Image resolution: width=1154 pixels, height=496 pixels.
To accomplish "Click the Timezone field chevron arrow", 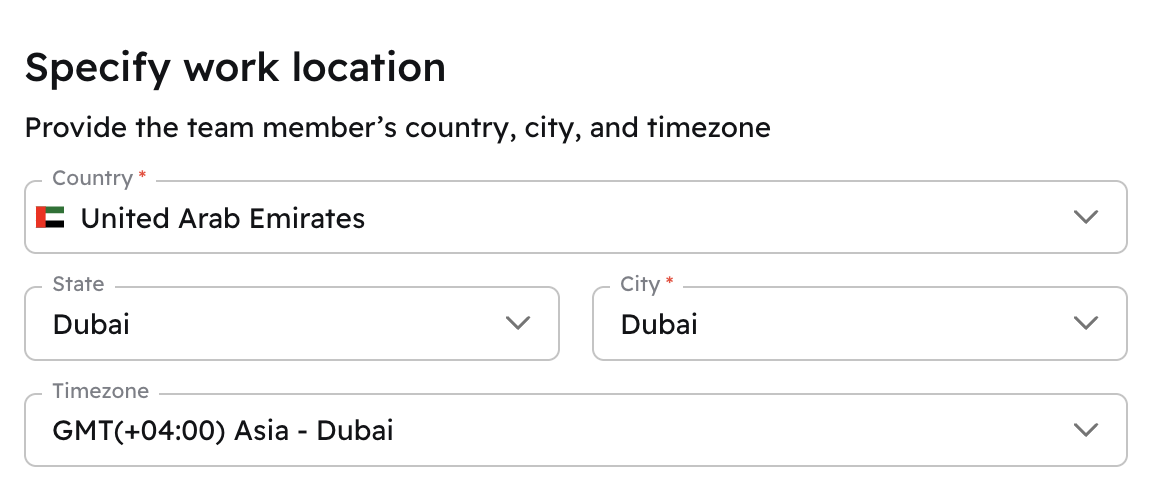I will tap(1085, 430).
